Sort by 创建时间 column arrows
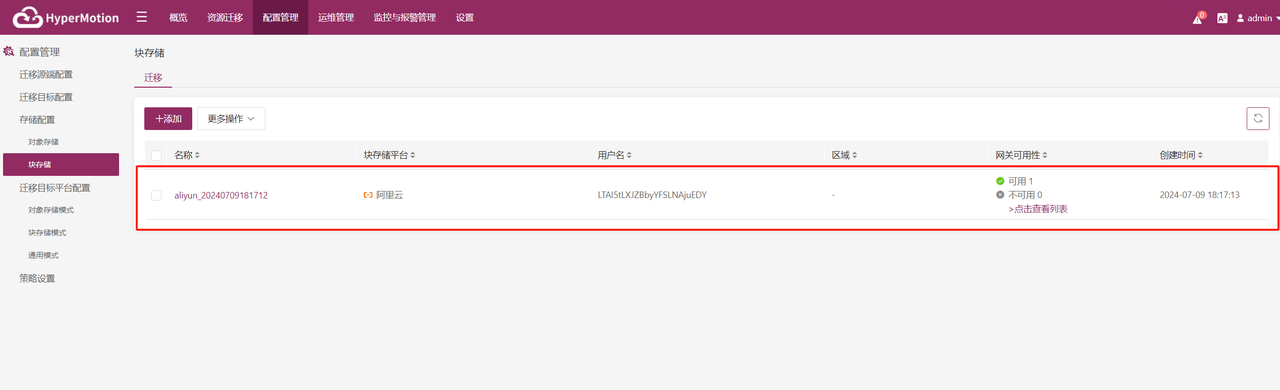 click(x=1200, y=155)
